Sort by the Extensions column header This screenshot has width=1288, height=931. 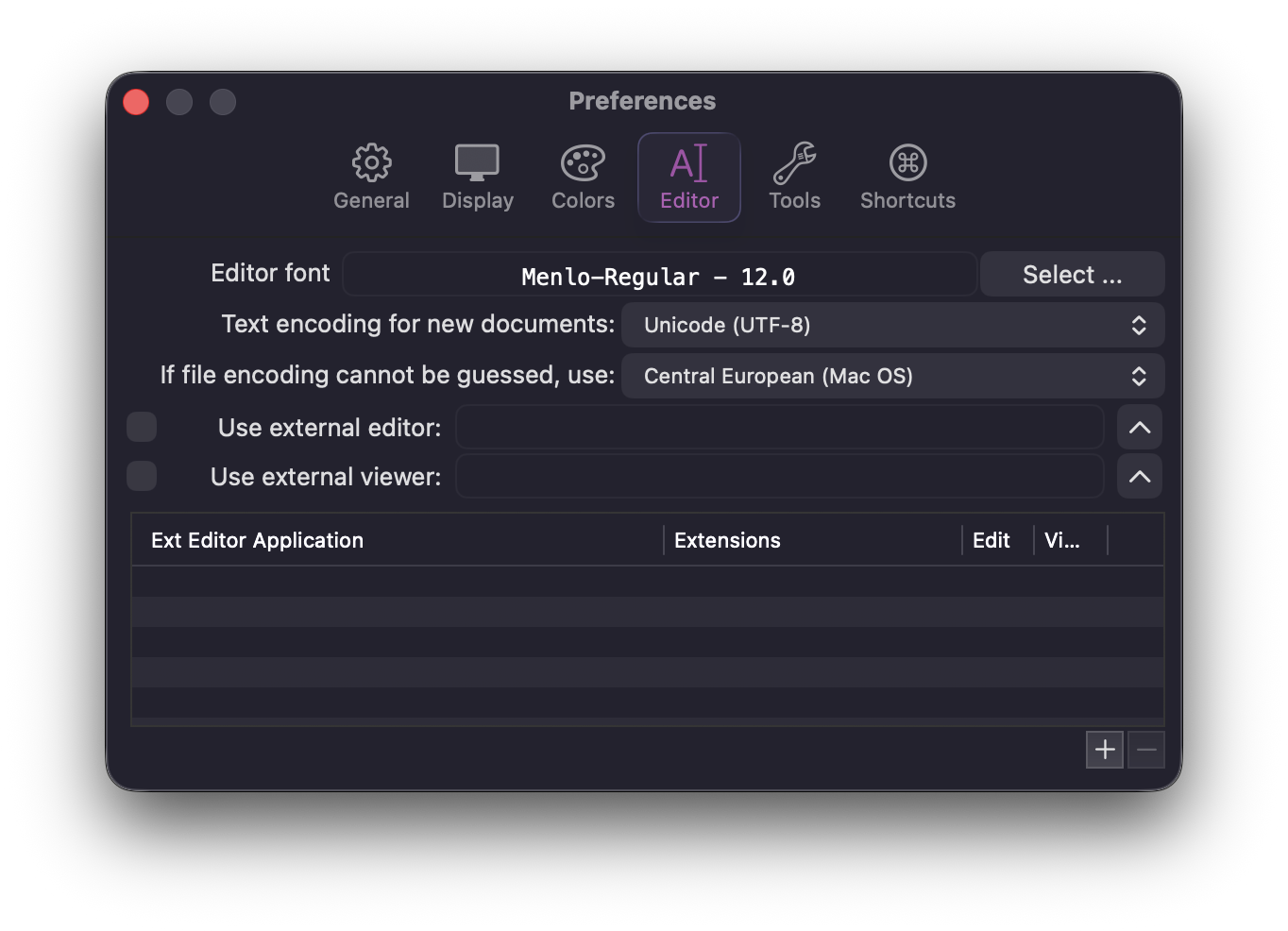coord(727,539)
